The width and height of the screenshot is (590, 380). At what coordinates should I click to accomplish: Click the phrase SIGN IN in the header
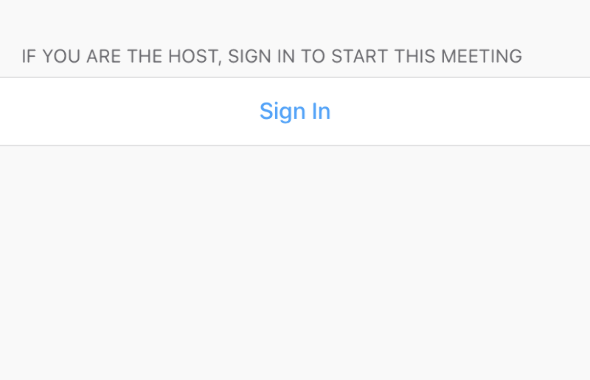(x=261, y=56)
